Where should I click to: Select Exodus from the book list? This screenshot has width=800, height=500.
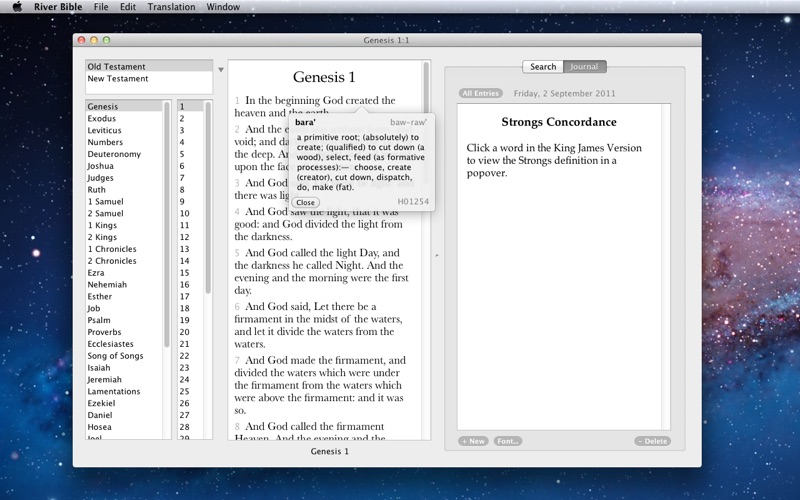[x=101, y=119]
